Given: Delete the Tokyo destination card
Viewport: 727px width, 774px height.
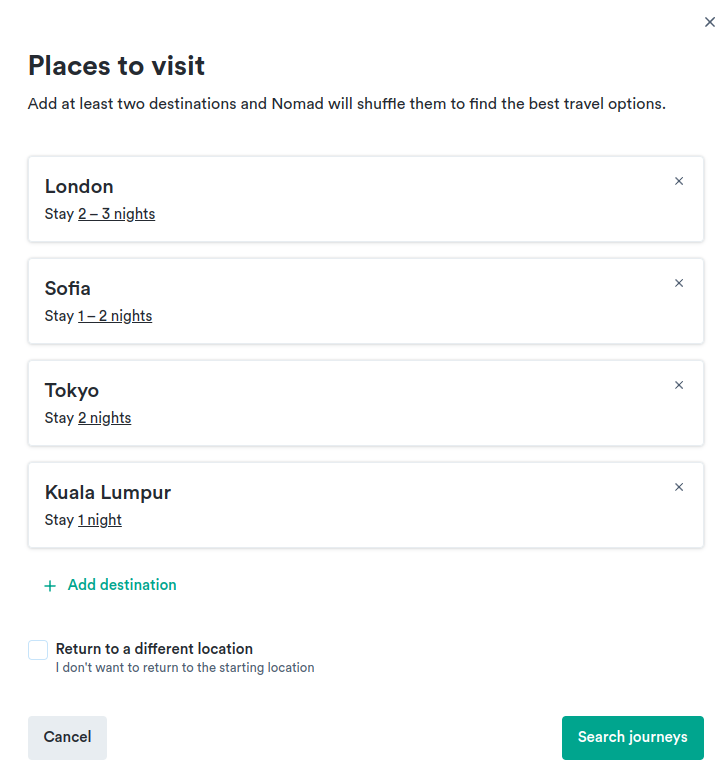Looking at the screenshot, I should (679, 385).
